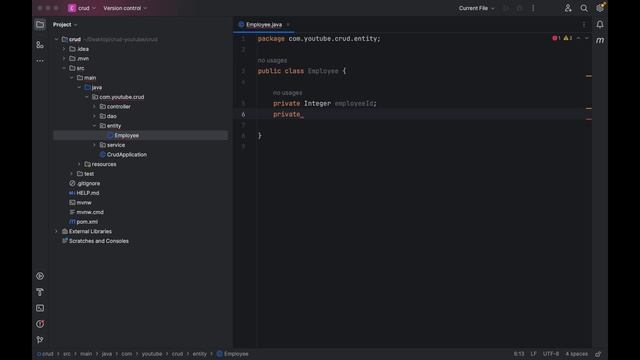Open the Build hammer tool window

coord(40,292)
